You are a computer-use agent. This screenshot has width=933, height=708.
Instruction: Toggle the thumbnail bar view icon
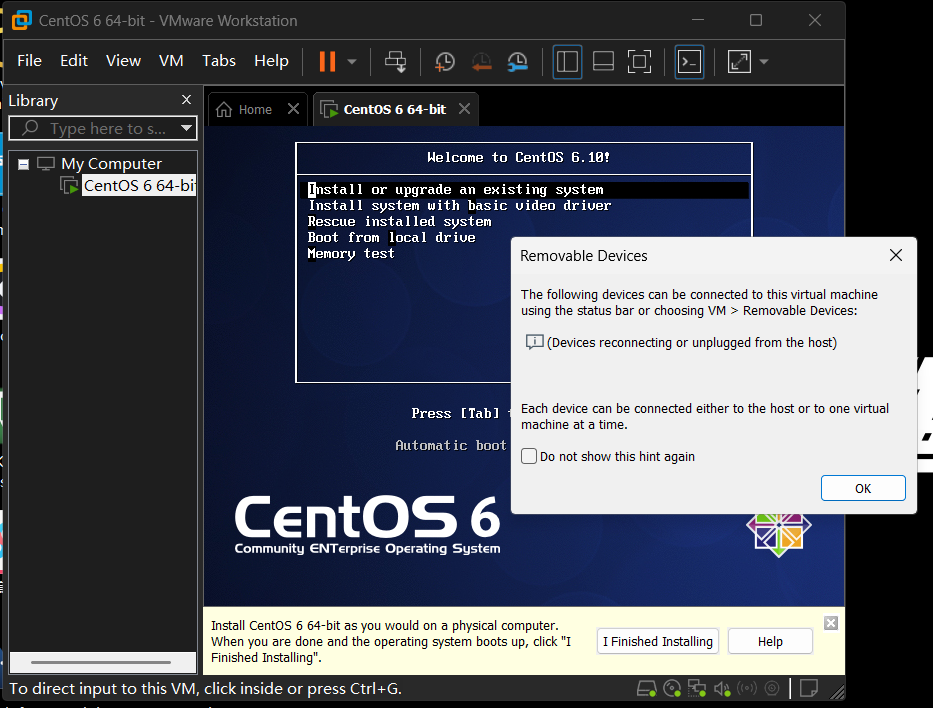pos(603,61)
